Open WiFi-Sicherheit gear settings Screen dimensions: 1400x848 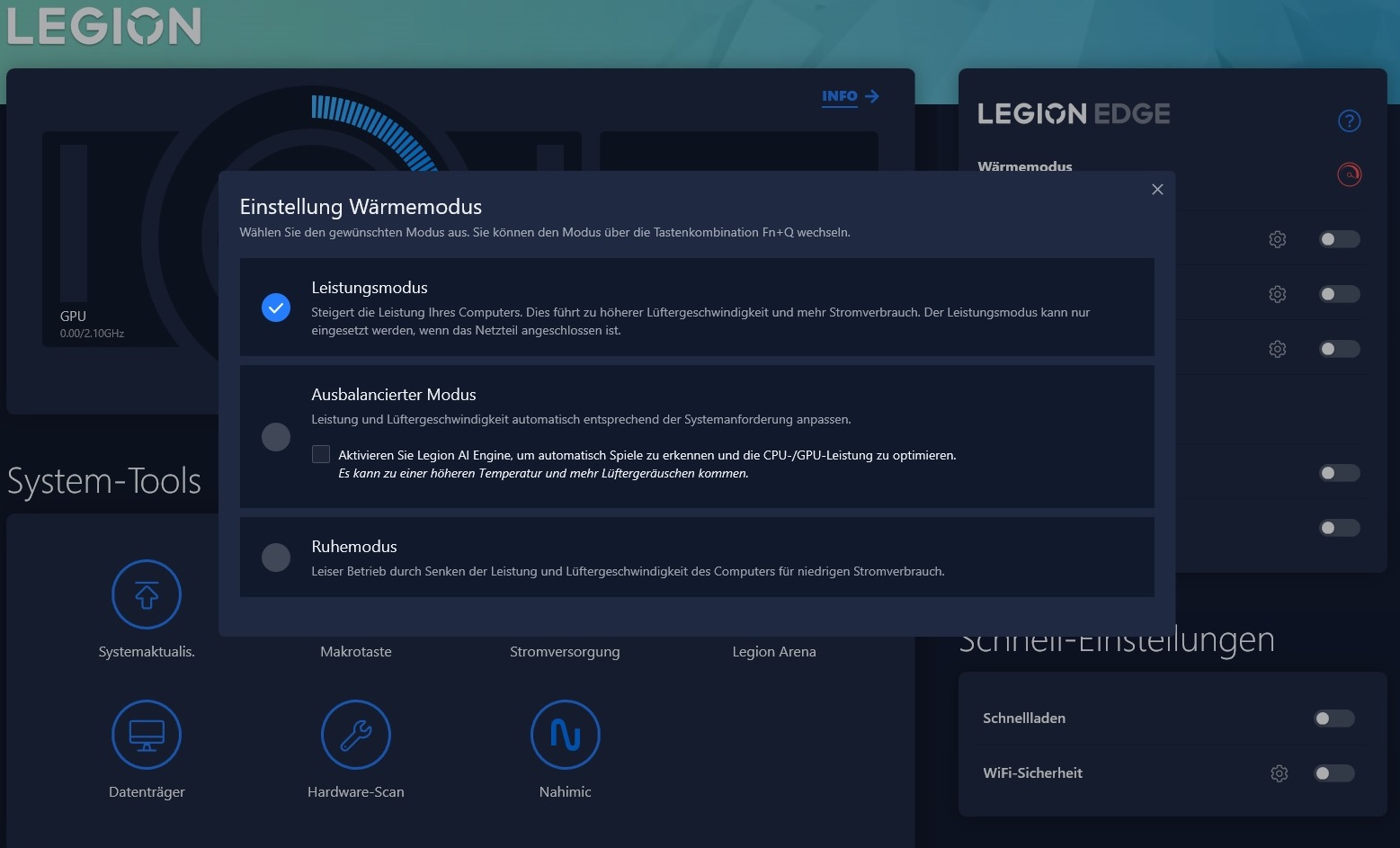(1279, 773)
